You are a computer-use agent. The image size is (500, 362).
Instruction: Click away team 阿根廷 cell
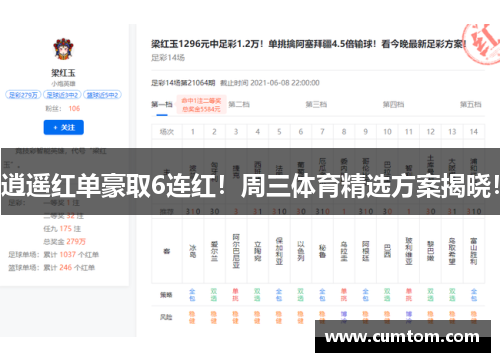[x=366, y=251]
